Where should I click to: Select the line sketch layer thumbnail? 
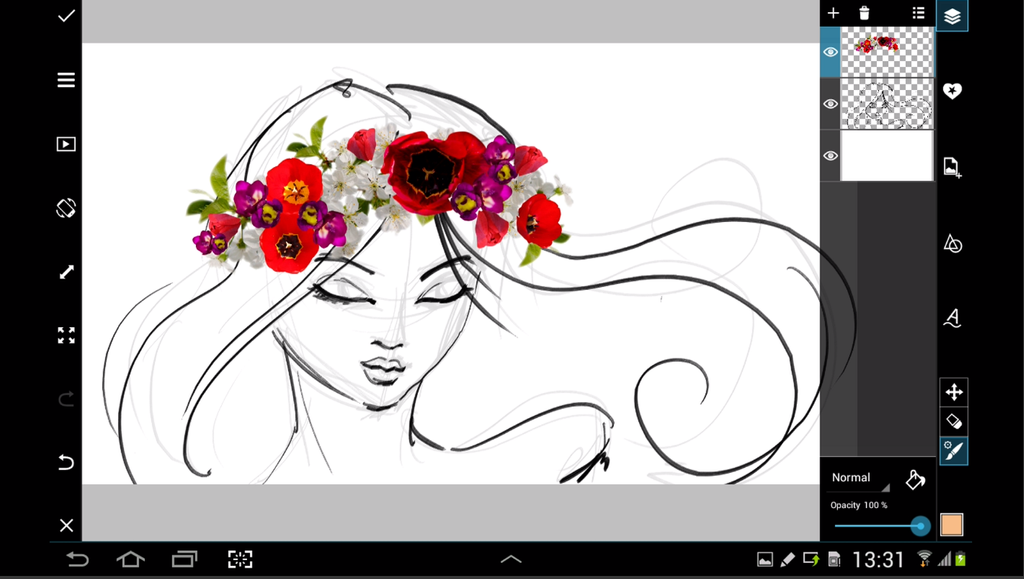click(887, 104)
